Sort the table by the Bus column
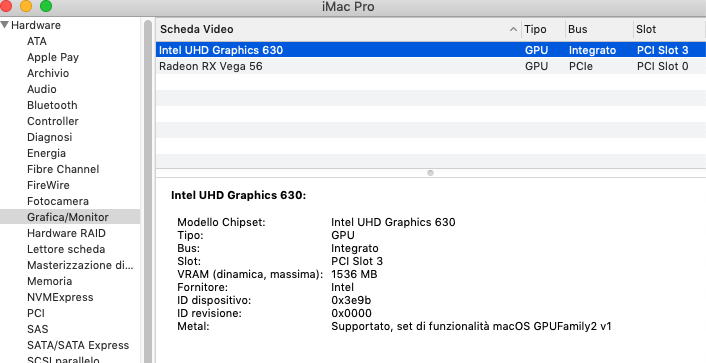The height and width of the screenshot is (363, 706). [599, 29]
